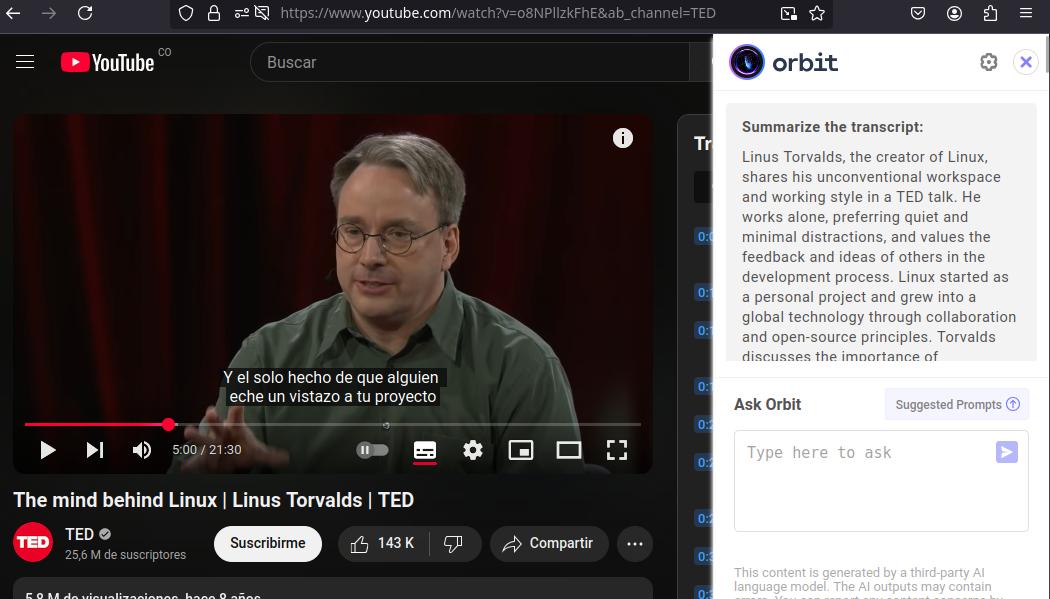
Task: Bookmark this page with the star icon
Action: coord(817,13)
